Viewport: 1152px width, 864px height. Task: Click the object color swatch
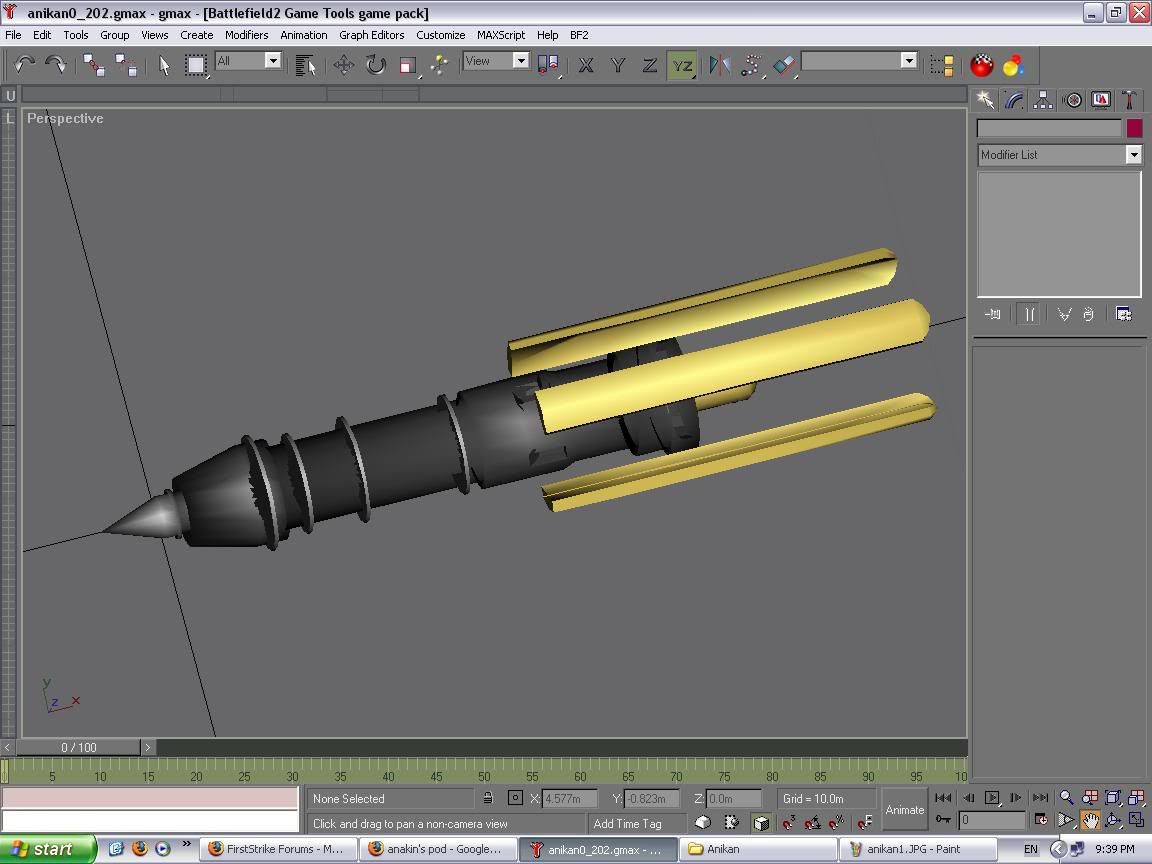pyautogui.click(x=1134, y=129)
